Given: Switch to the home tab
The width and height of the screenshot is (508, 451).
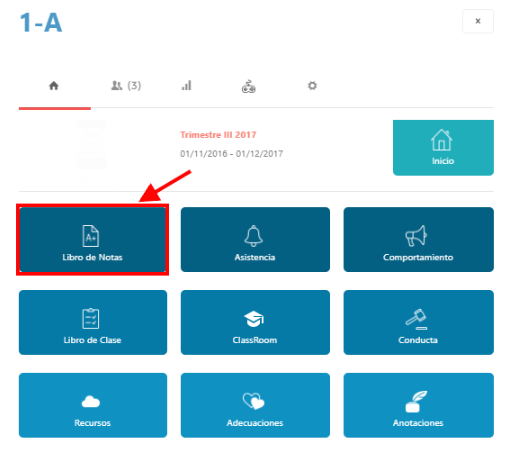Looking at the screenshot, I should point(54,86).
